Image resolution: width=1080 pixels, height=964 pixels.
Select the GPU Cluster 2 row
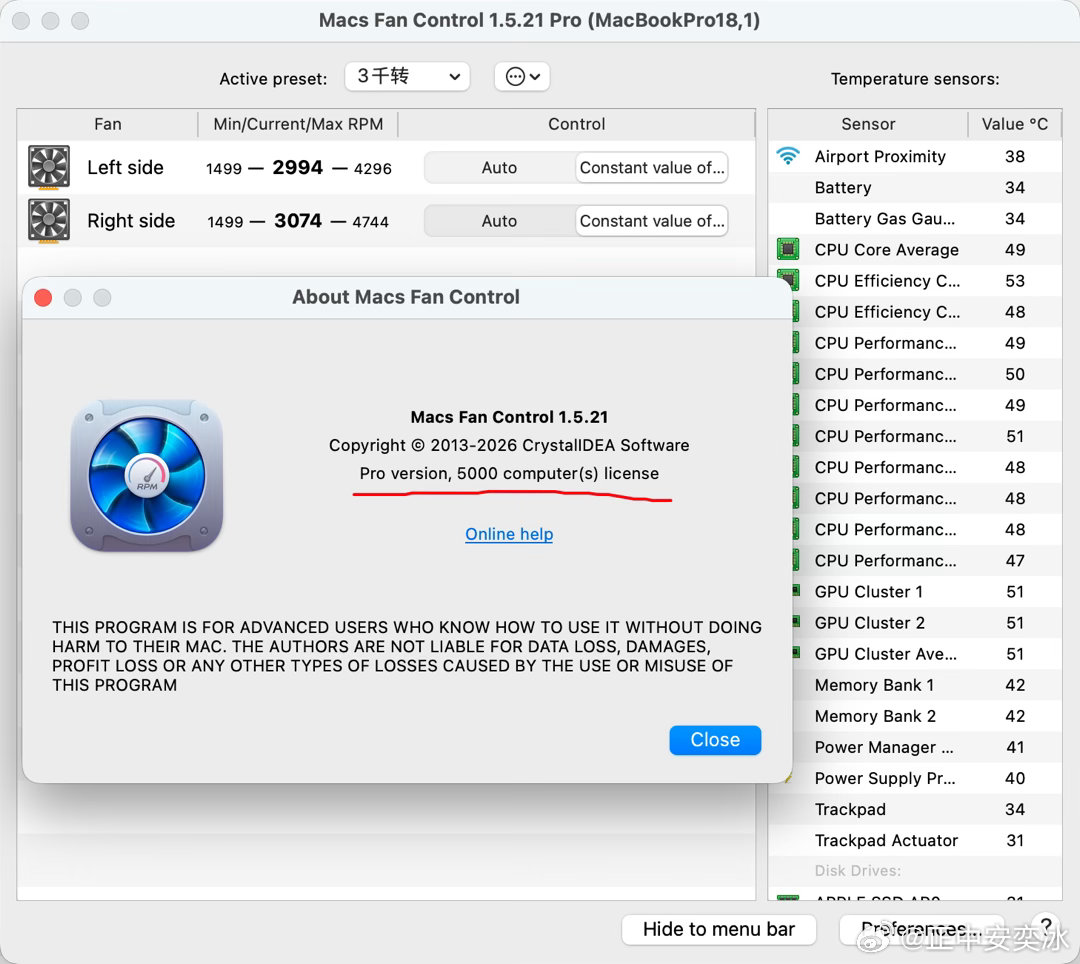coord(927,622)
